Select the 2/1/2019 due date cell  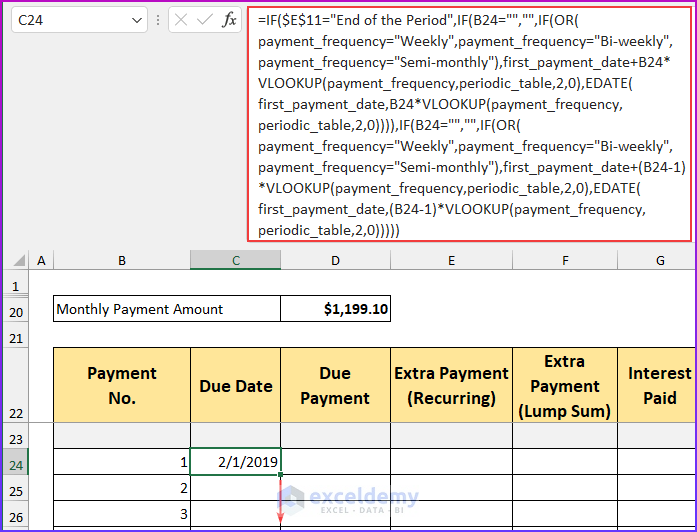(236, 462)
